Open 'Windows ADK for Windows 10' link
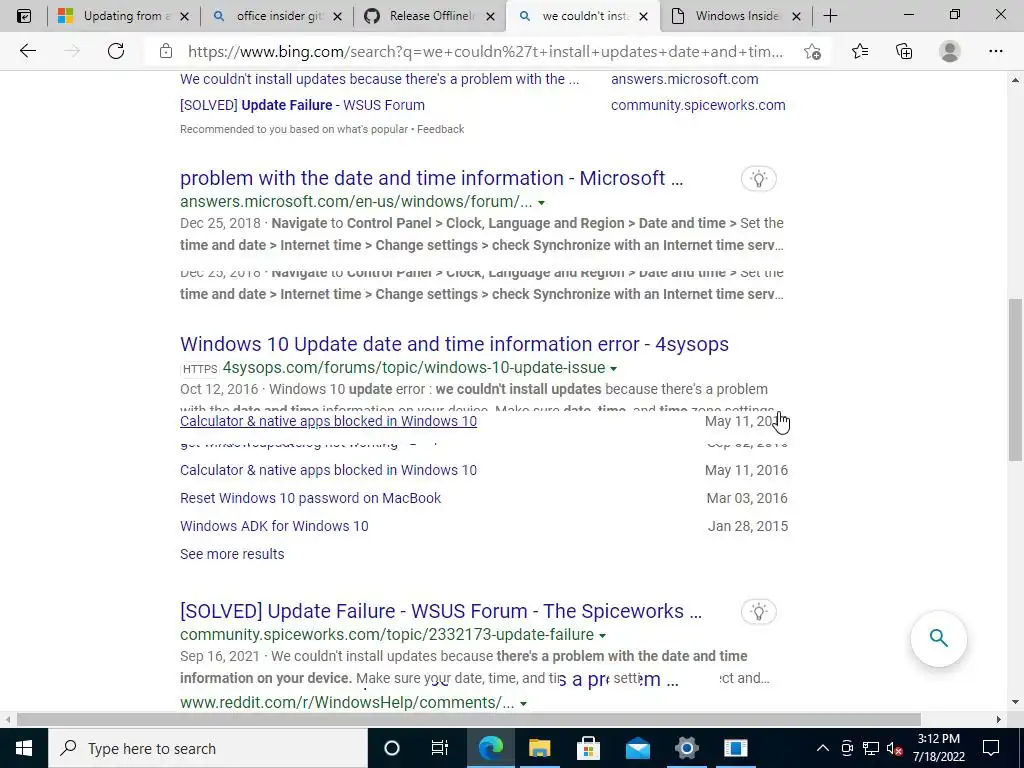Screen dimensions: 1024x768 274,526
